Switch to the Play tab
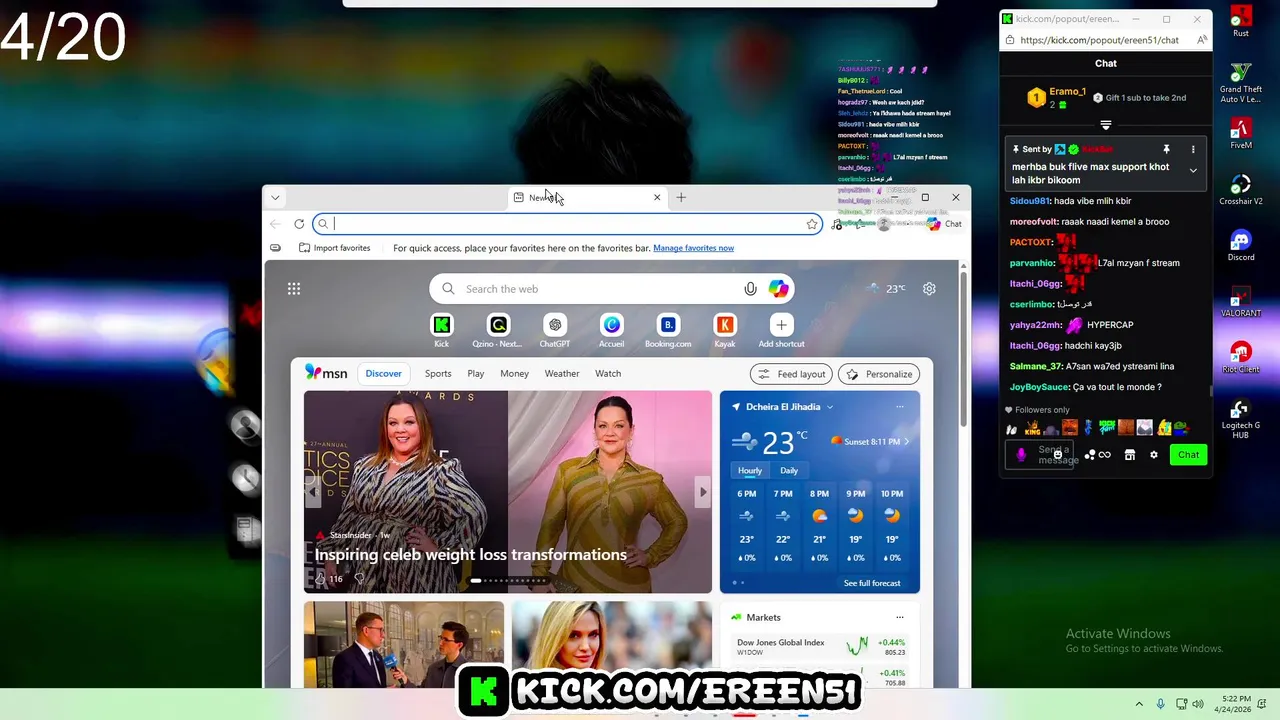This screenshot has width=1280, height=720. [x=476, y=373]
